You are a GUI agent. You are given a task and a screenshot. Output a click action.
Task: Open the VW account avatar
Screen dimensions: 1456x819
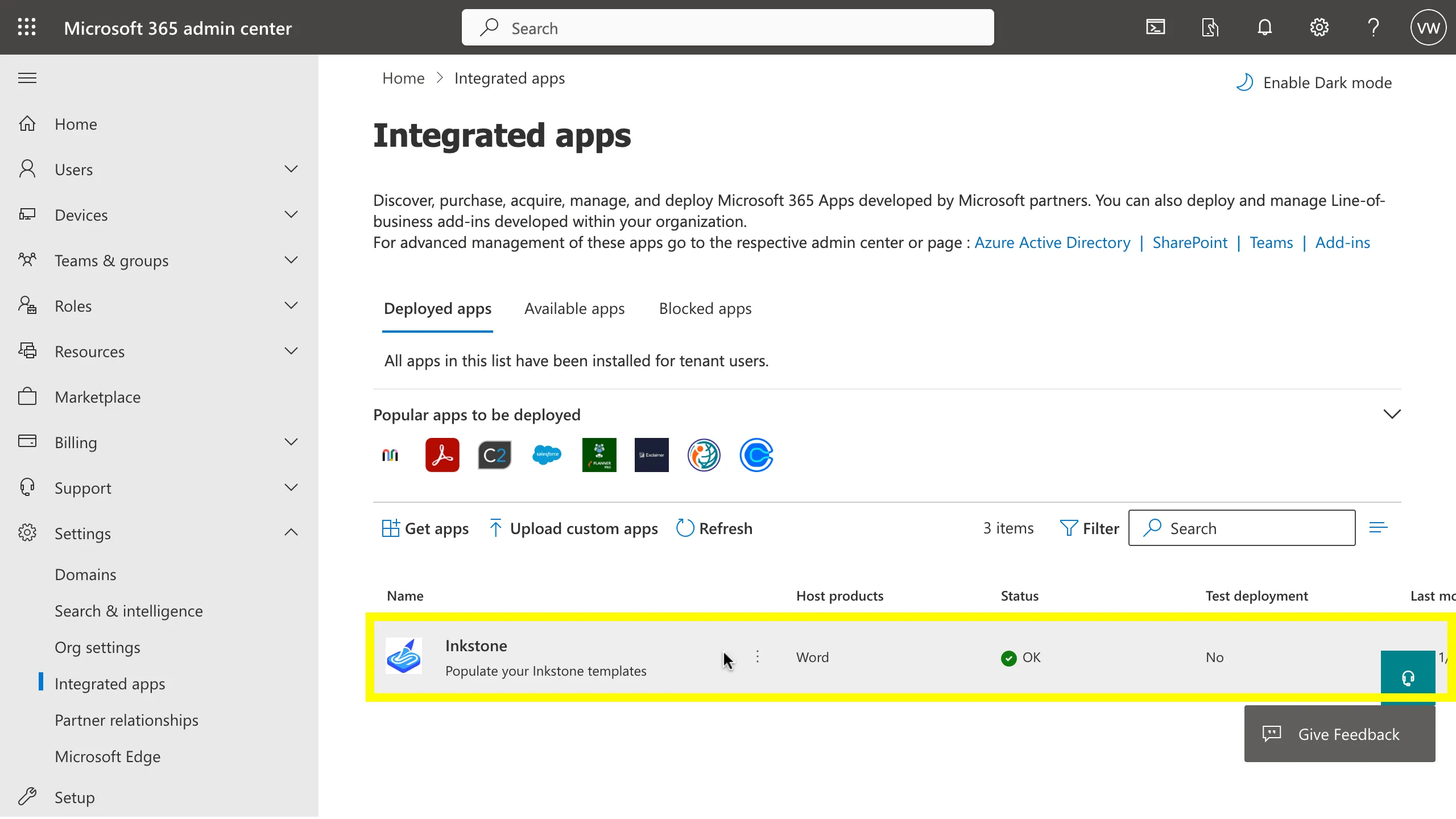coord(1428,27)
